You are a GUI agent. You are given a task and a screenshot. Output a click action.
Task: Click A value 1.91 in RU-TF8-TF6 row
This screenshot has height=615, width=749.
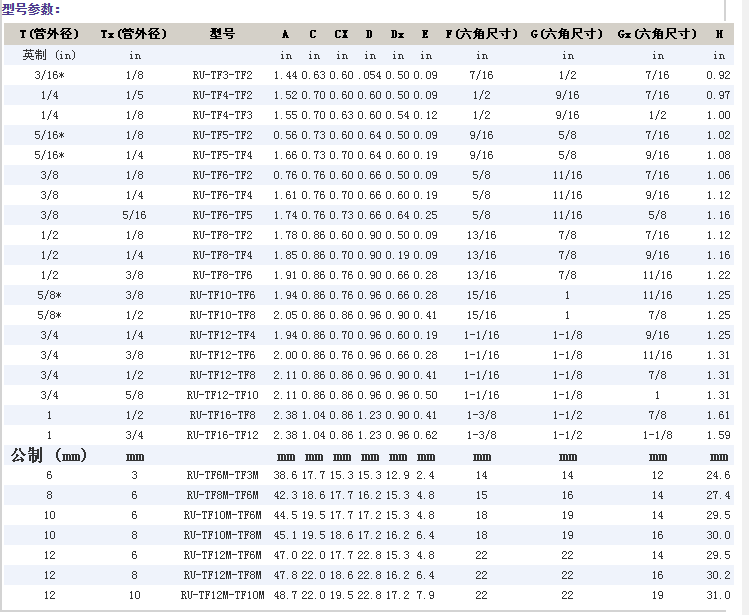285,275
